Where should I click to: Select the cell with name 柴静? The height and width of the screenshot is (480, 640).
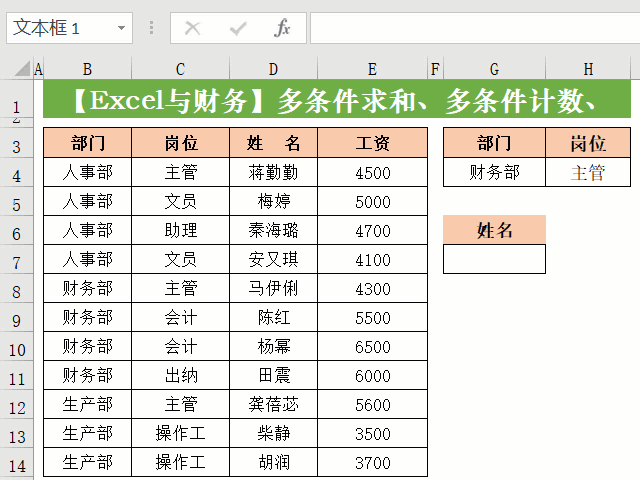coord(273,433)
